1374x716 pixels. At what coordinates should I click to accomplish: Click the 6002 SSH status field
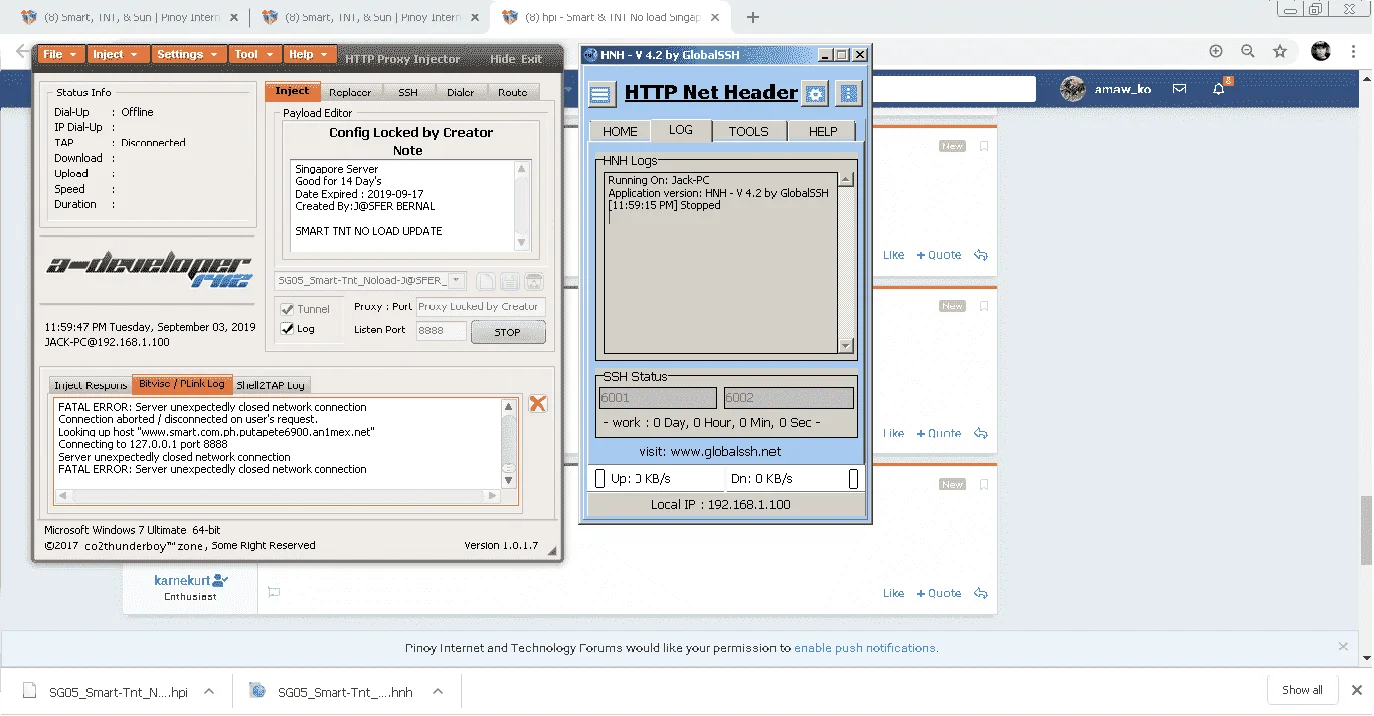pyautogui.click(x=789, y=398)
